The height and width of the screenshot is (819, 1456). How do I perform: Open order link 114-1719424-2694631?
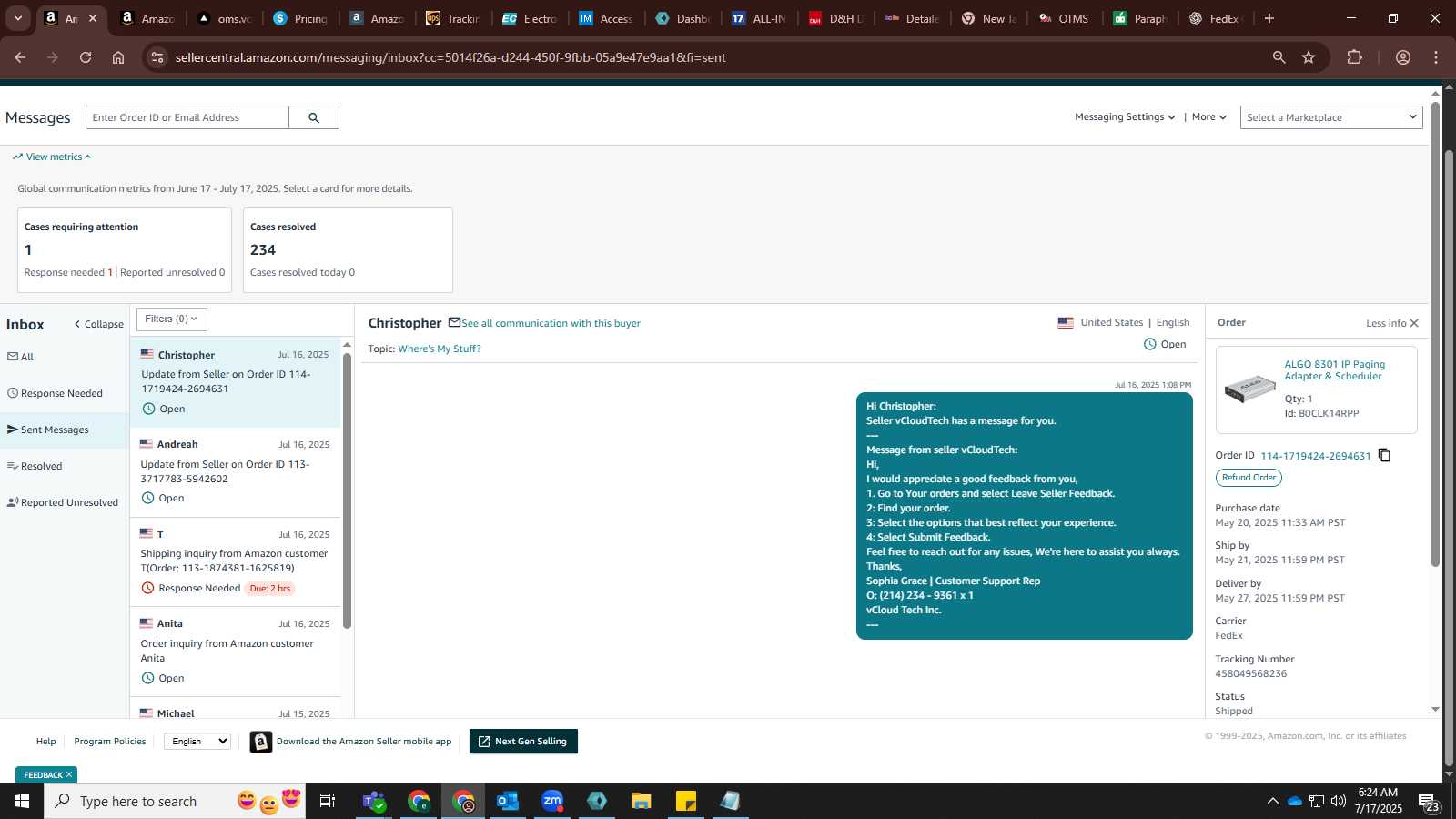pos(1315,456)
